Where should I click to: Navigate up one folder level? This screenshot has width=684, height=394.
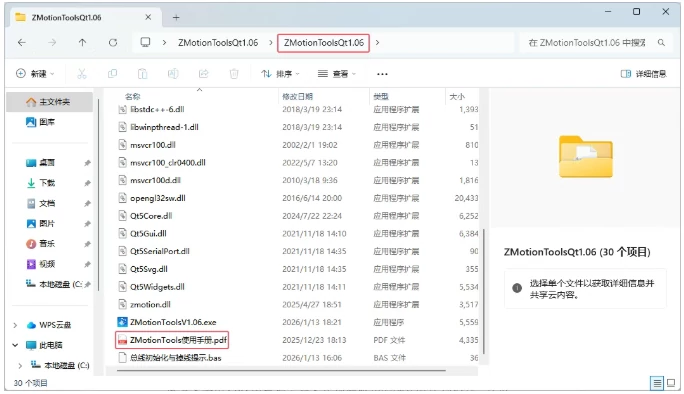[82, 43]
